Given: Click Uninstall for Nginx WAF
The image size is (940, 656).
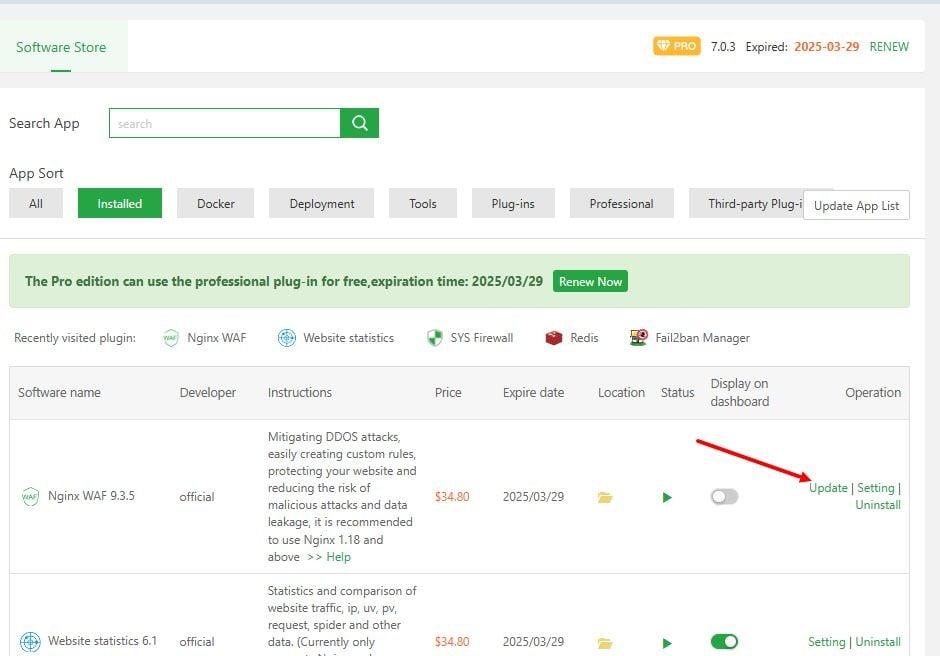Looking at the screenshot, I should coord(878,505).
